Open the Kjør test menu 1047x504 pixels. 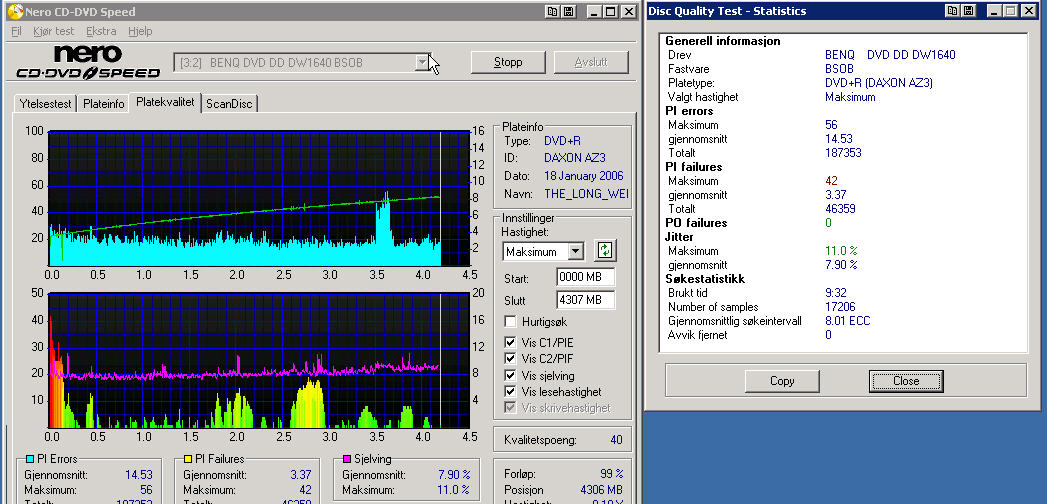[53, 31]
